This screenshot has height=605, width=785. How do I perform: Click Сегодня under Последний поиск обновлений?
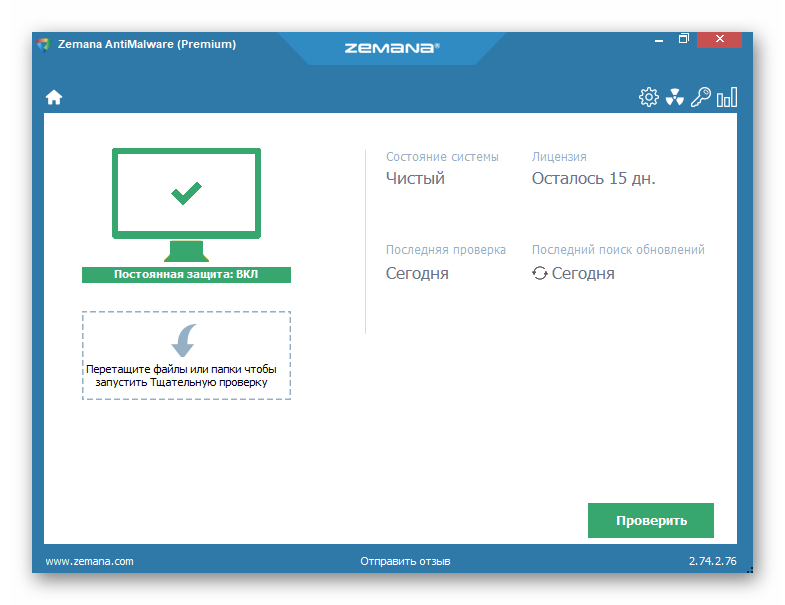click(583, 273)
